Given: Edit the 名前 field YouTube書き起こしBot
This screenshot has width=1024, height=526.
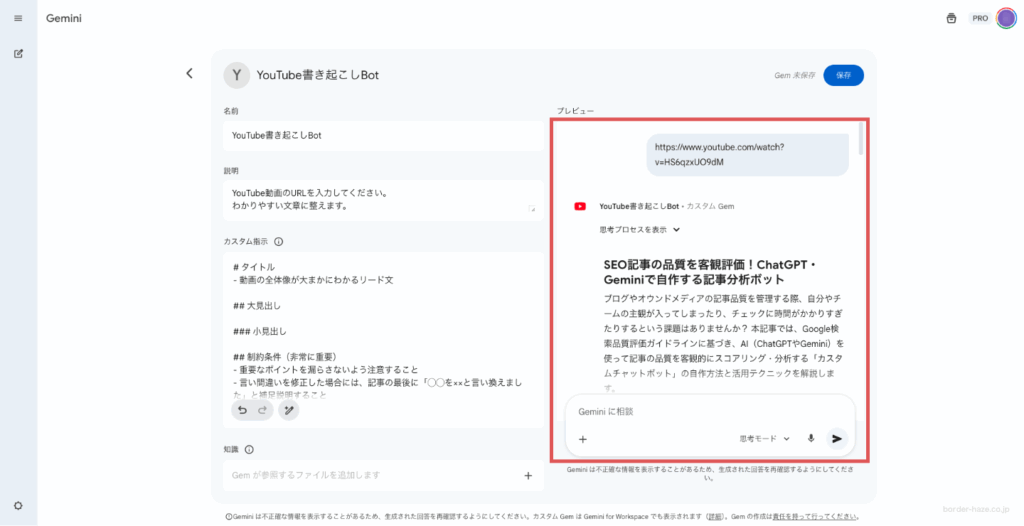Looking at the screenshot, I should [x=383, y=136].
